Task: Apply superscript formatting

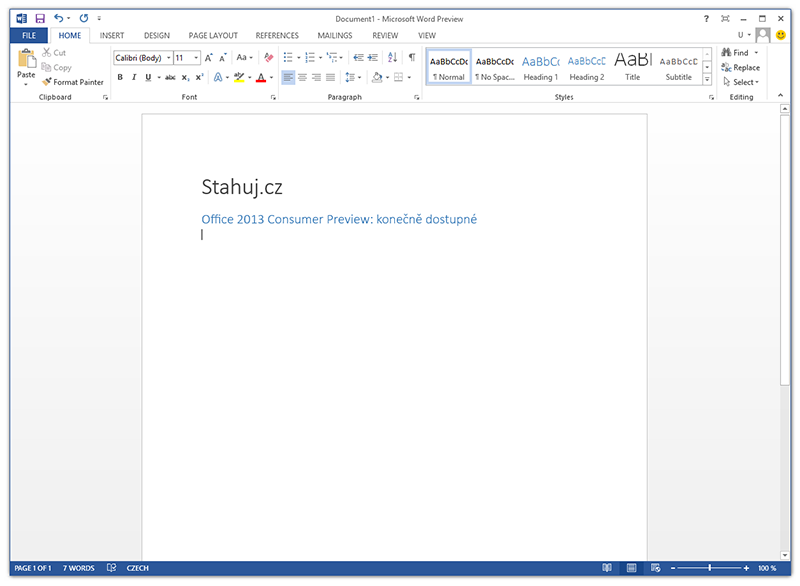Action: 199,78
